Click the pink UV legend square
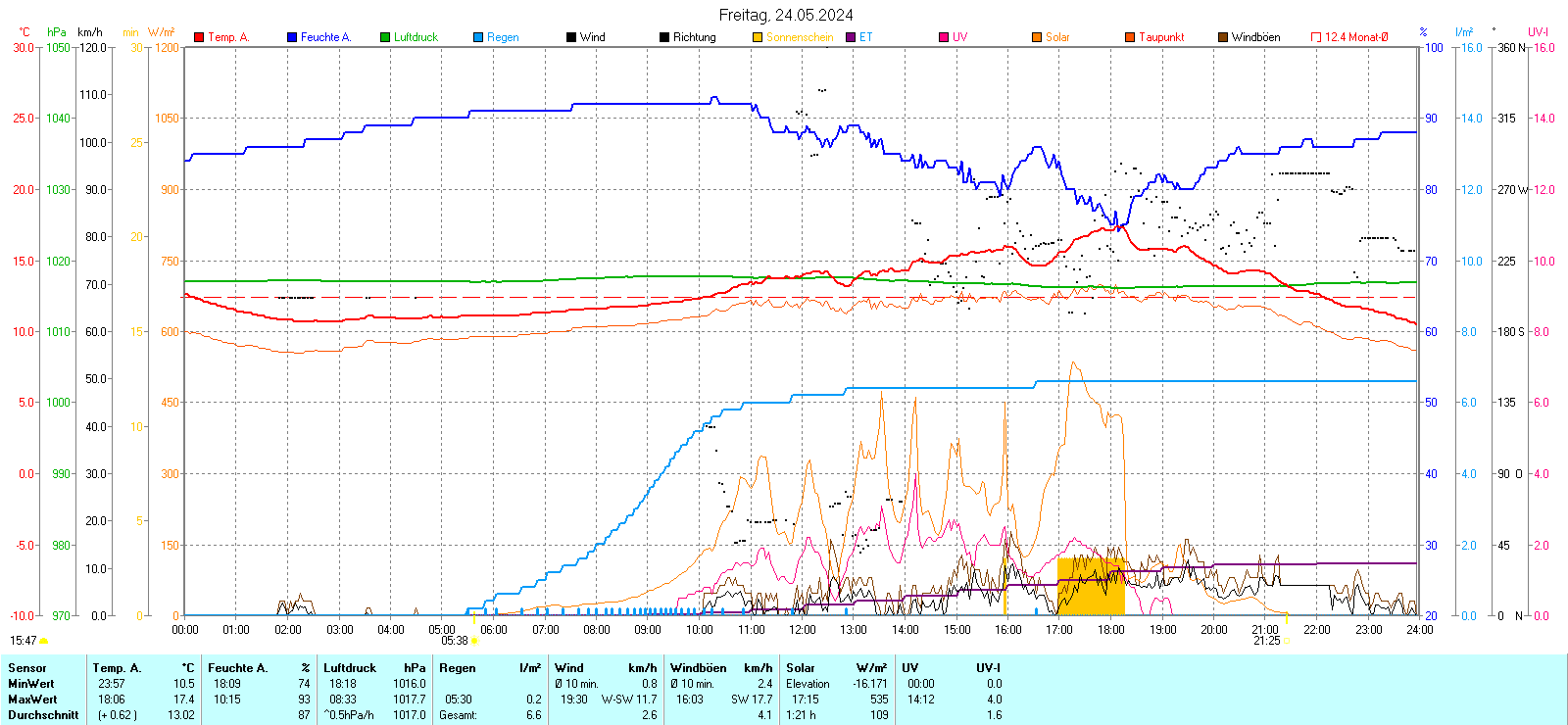 944,37
